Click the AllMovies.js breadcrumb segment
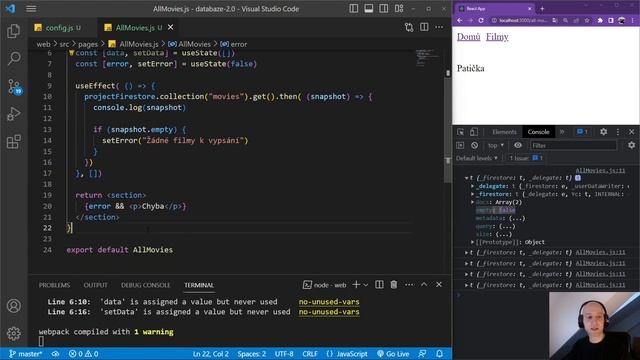The image size is (640, 360). tap(134, 44)
